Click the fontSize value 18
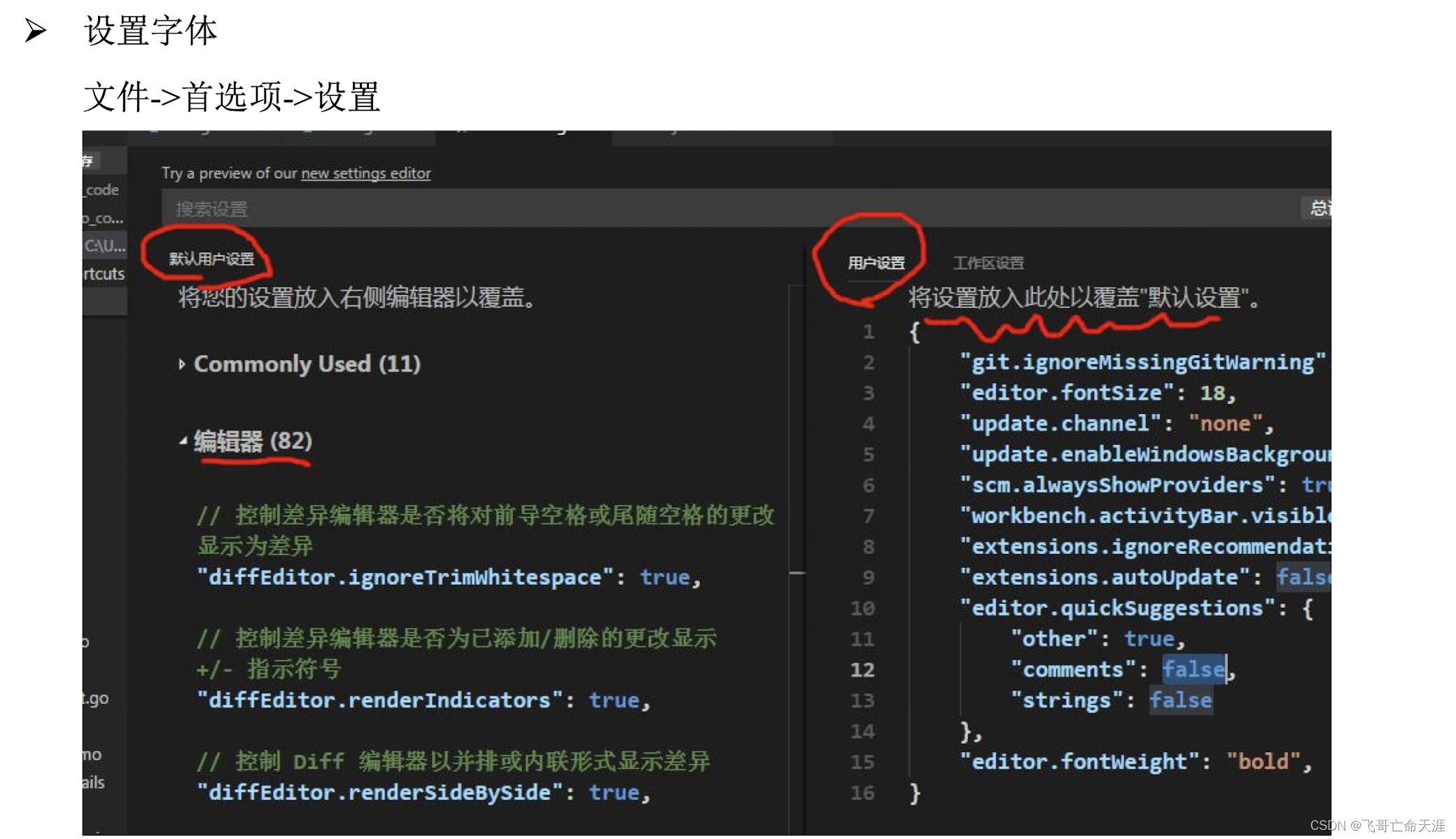The height and width of the screenshot is (839, 1456). pyautogui.click(x=1212, y=393)
